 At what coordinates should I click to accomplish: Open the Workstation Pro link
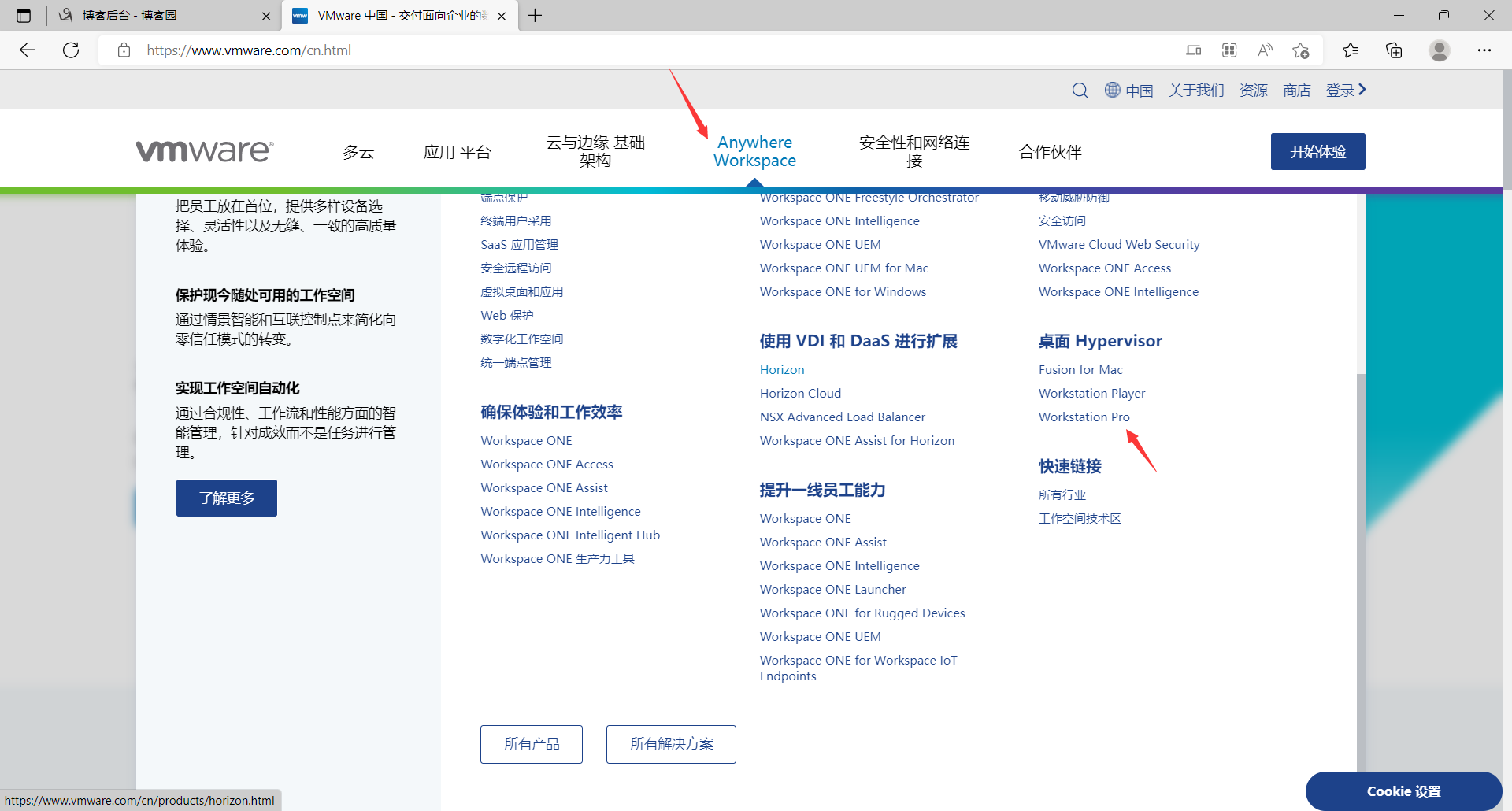click(x=1084, y=417)
